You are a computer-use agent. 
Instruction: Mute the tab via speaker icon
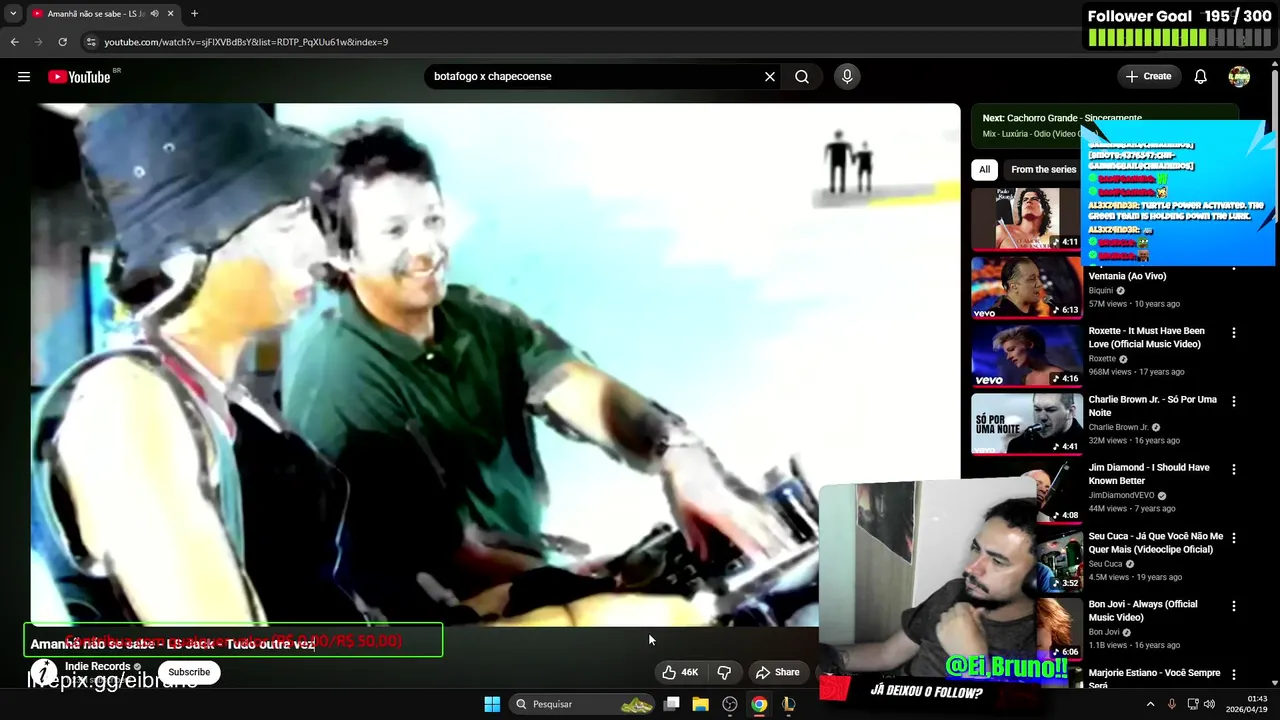154,14
